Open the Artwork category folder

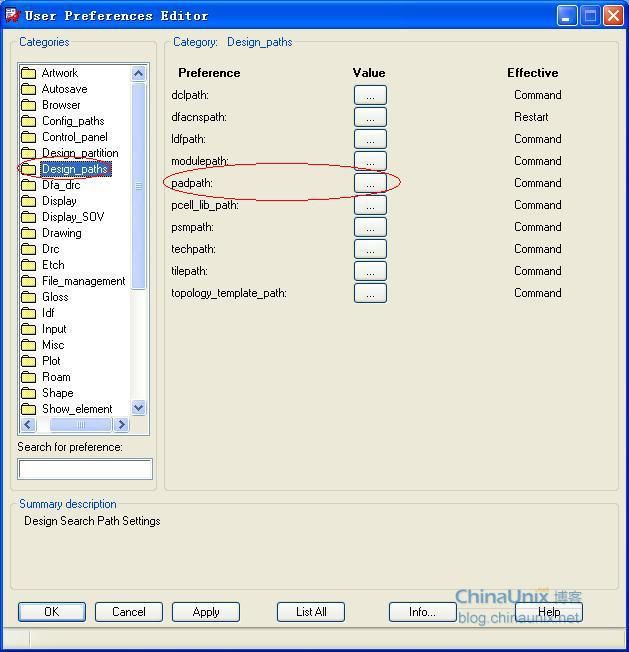[x=59, y=73]
